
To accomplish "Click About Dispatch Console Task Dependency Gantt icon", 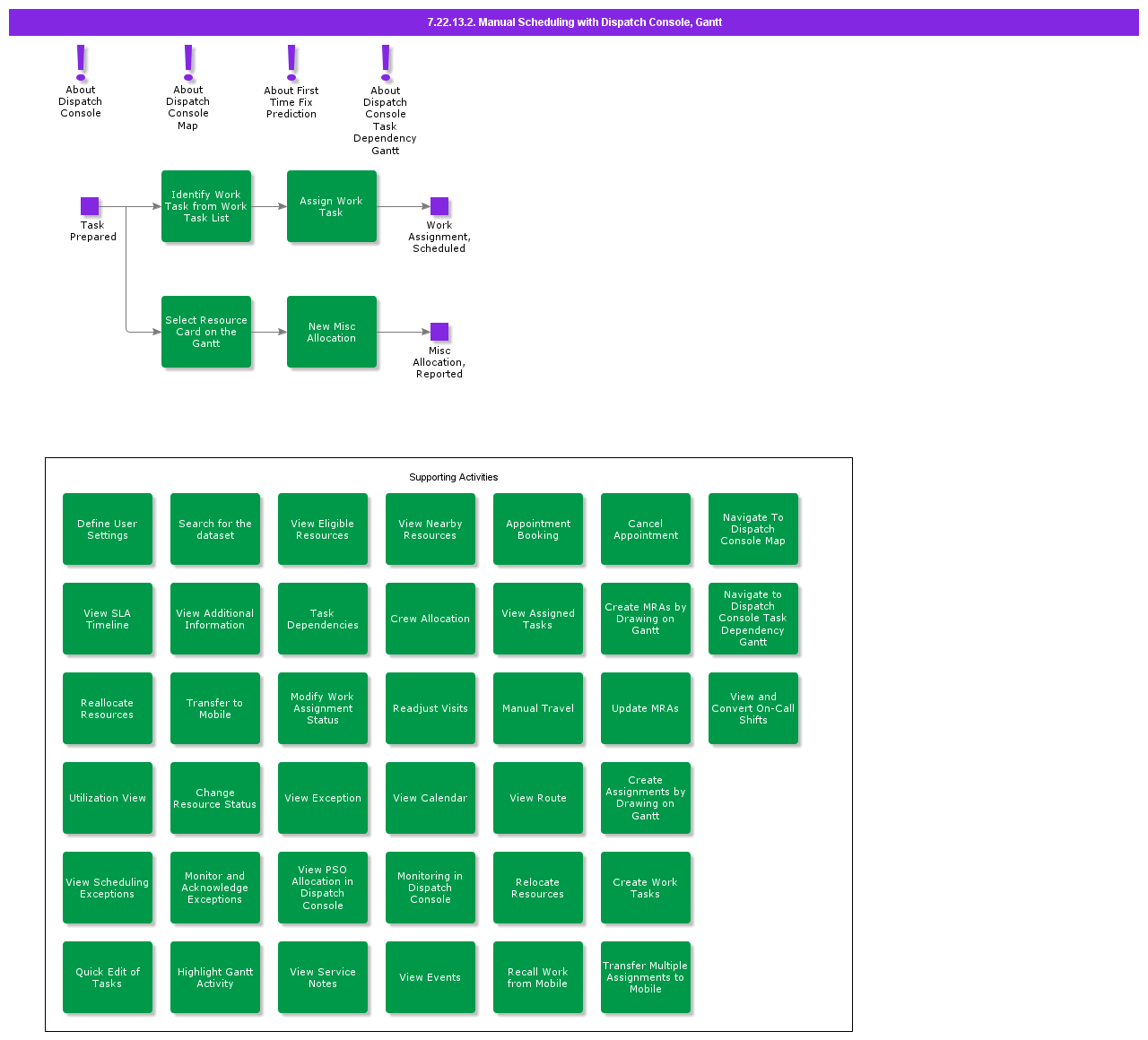I will pyautogui.click(x=385, y=61).
